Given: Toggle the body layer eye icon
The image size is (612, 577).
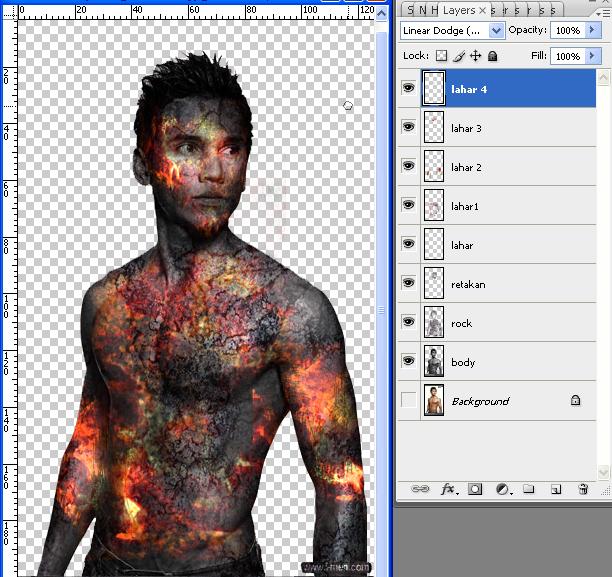Looking at the screenshot, I should (409, 361).
